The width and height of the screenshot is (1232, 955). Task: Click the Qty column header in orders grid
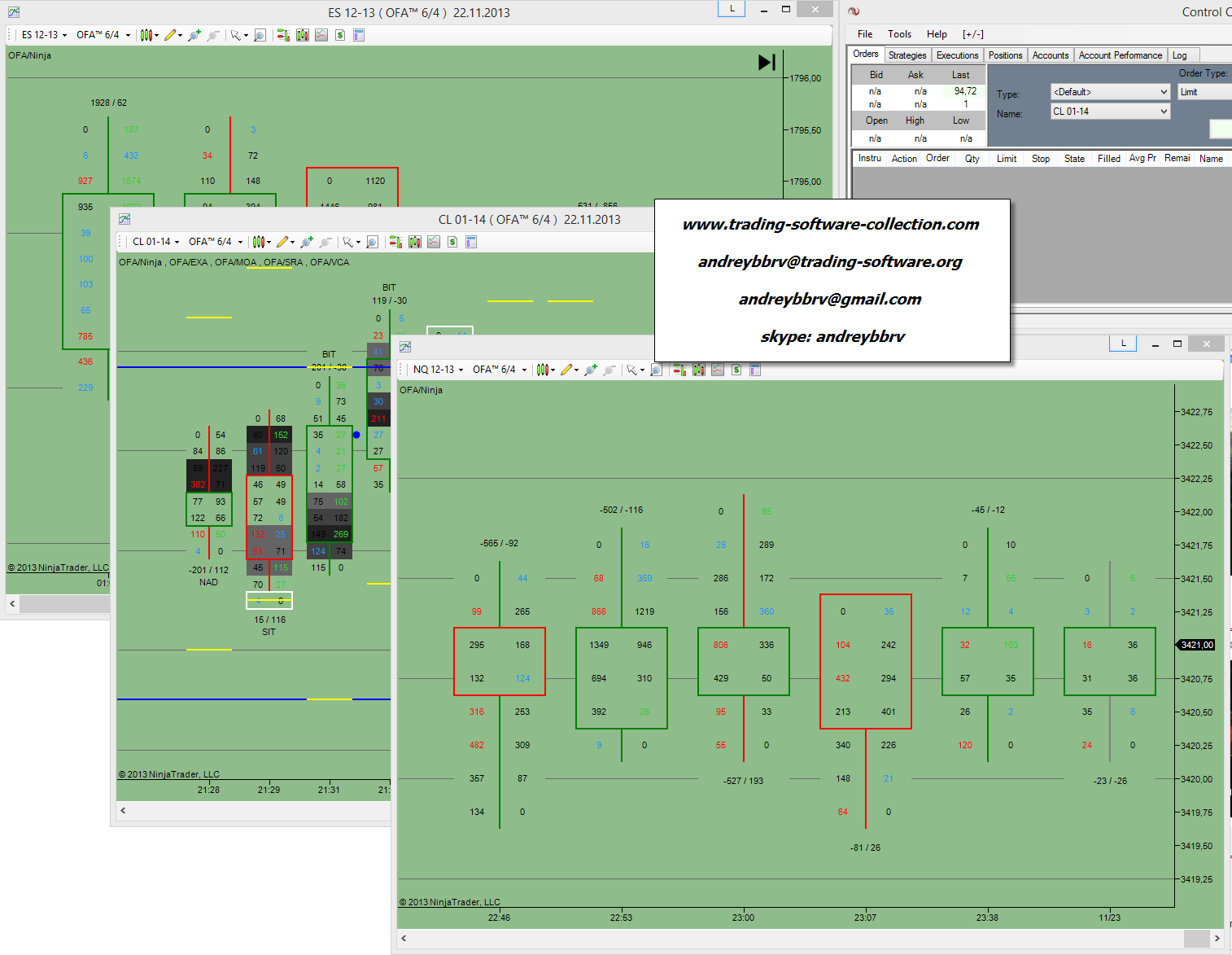(x=972, y=159)
